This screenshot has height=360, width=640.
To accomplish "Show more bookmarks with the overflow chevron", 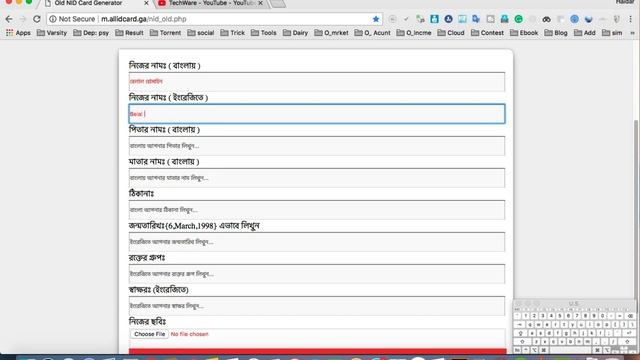I will (632, 33).
